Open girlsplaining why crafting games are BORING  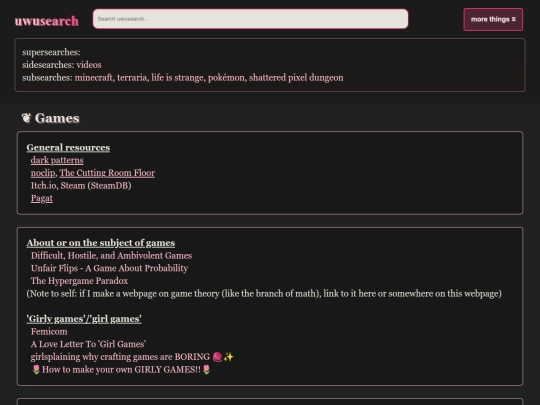(132, 357)
